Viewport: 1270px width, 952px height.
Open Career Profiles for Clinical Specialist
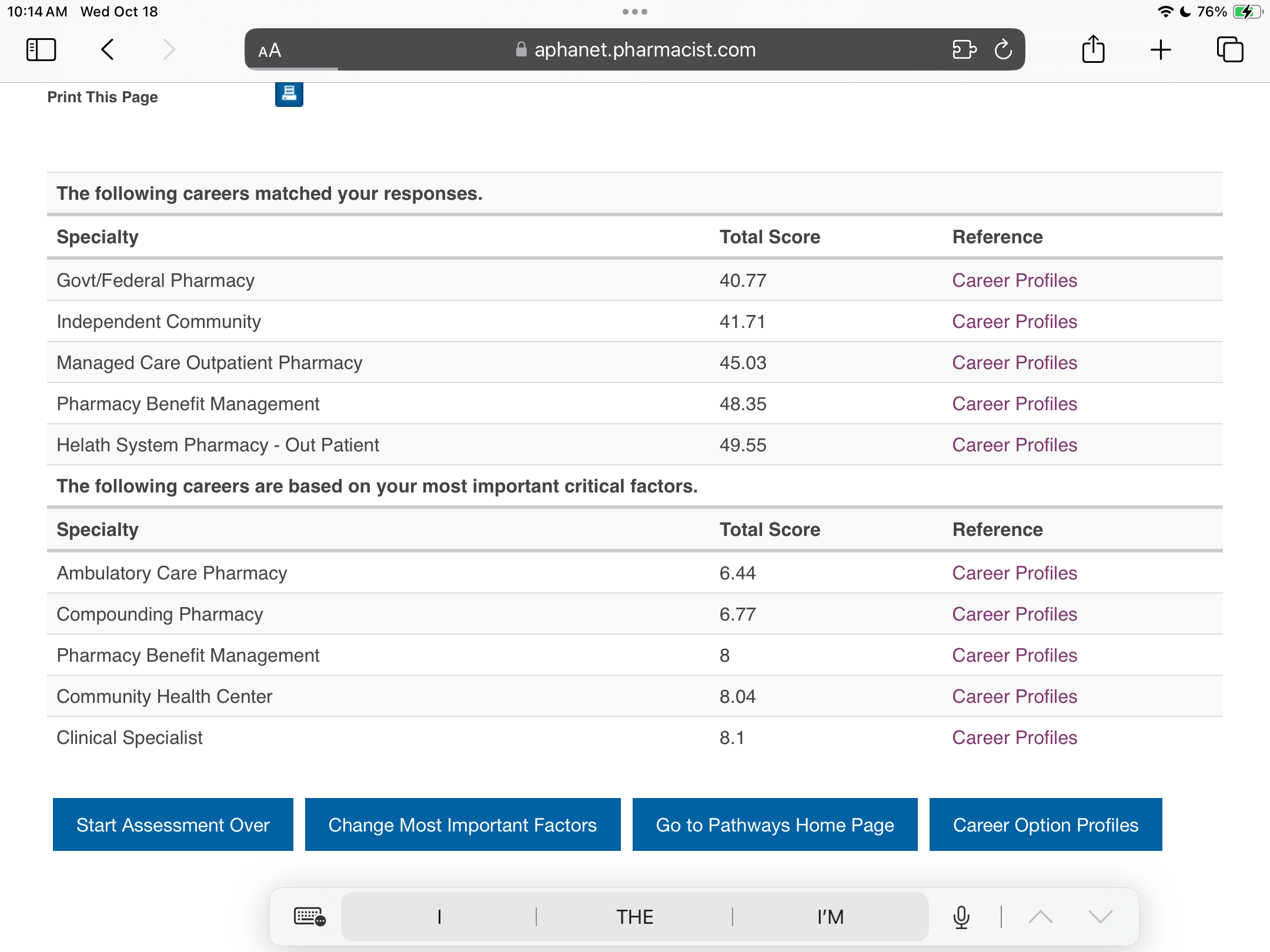tap(1014, 738)
